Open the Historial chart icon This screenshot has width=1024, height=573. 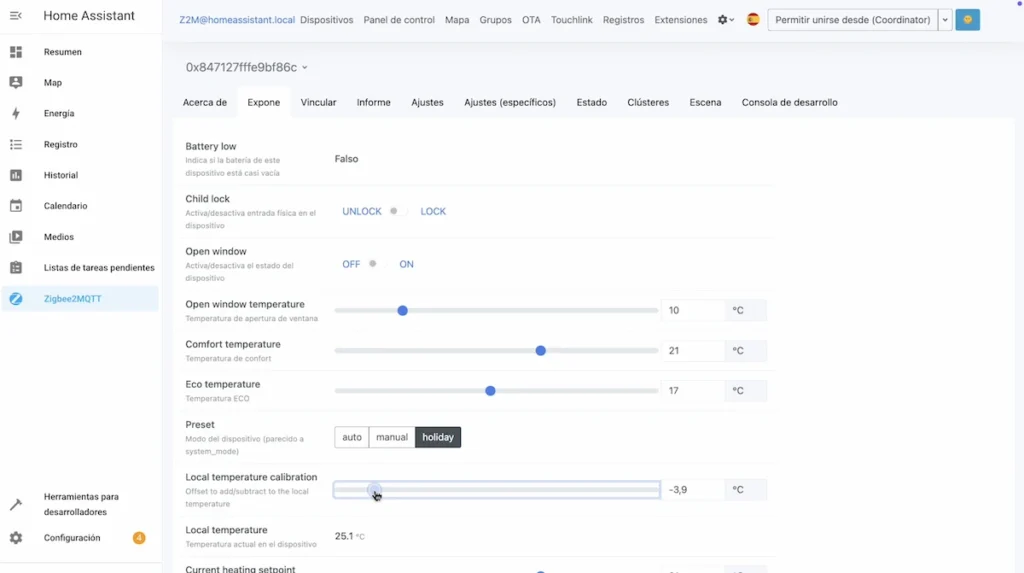pyautogui.click(x=16, y=175)
